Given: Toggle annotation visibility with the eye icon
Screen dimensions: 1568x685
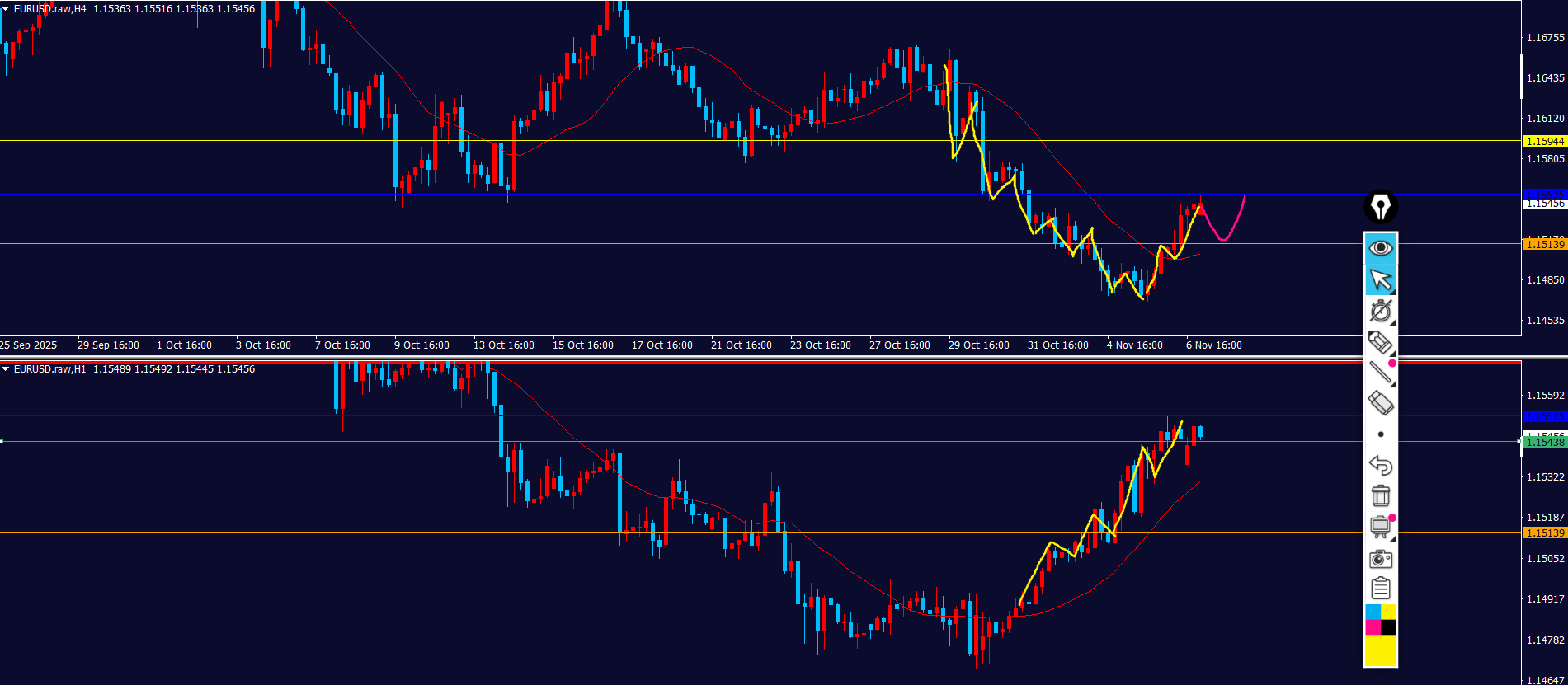Looking at the screenshot, I should (x=1380, y=248).
